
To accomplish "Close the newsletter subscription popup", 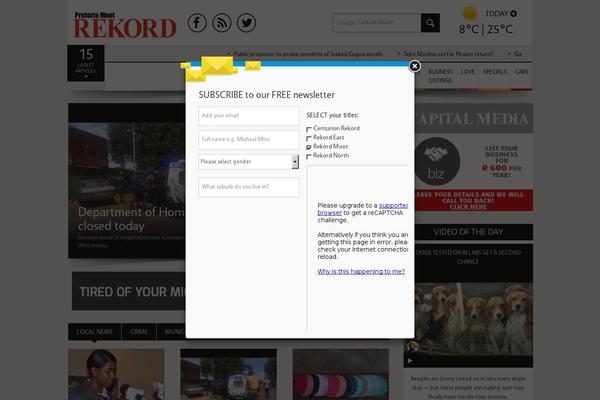I will pyautogui.click(x=414, y=66).
